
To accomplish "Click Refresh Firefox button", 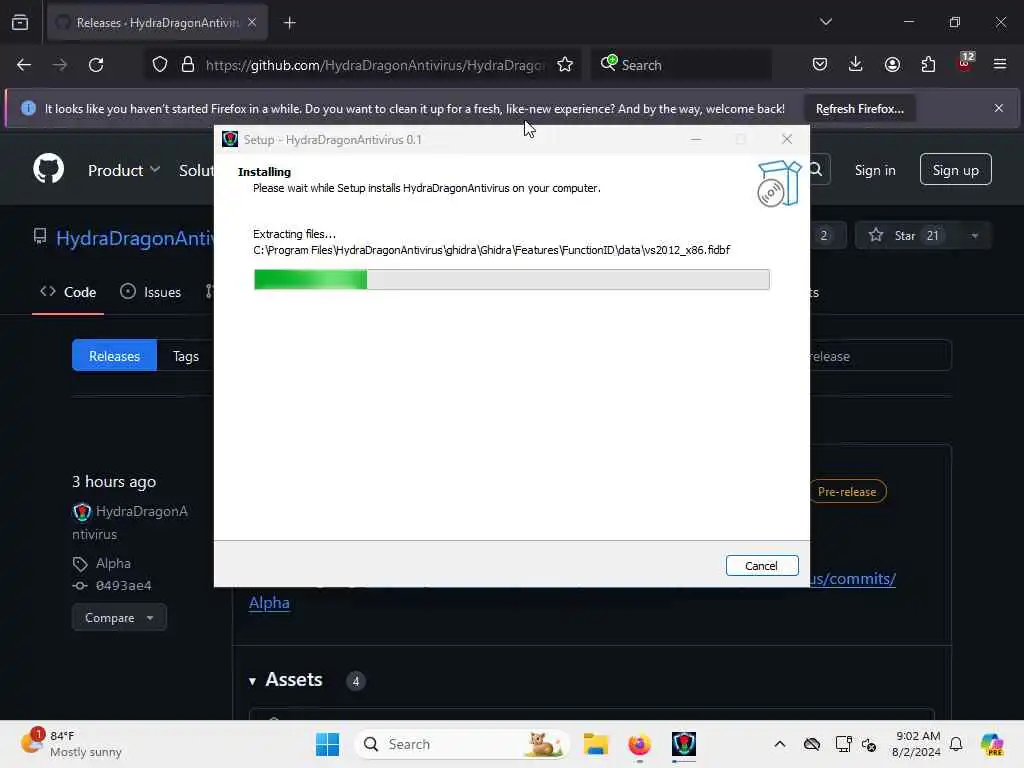I will click(x=859, y=109).
